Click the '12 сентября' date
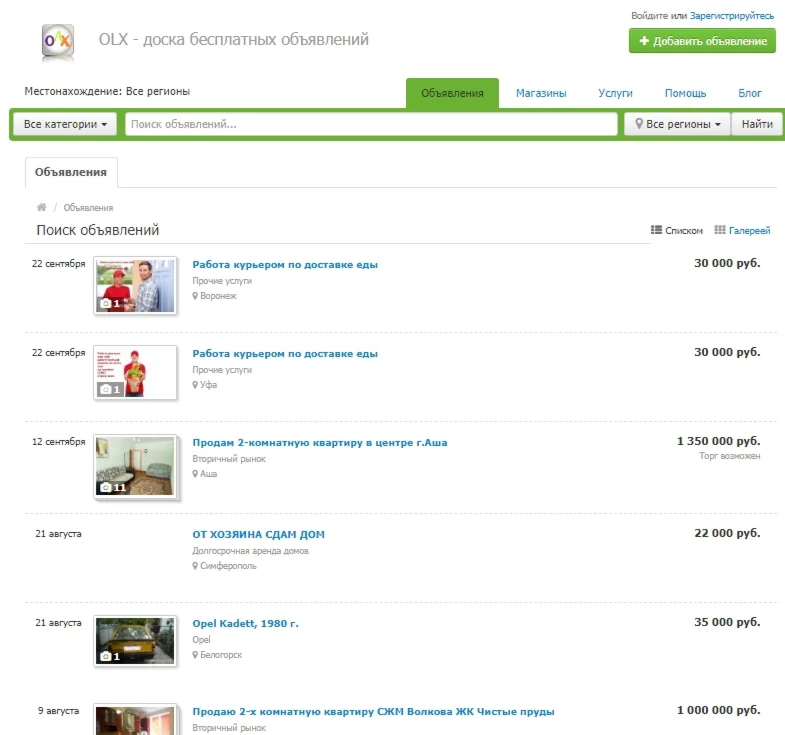 click(59, 442)
